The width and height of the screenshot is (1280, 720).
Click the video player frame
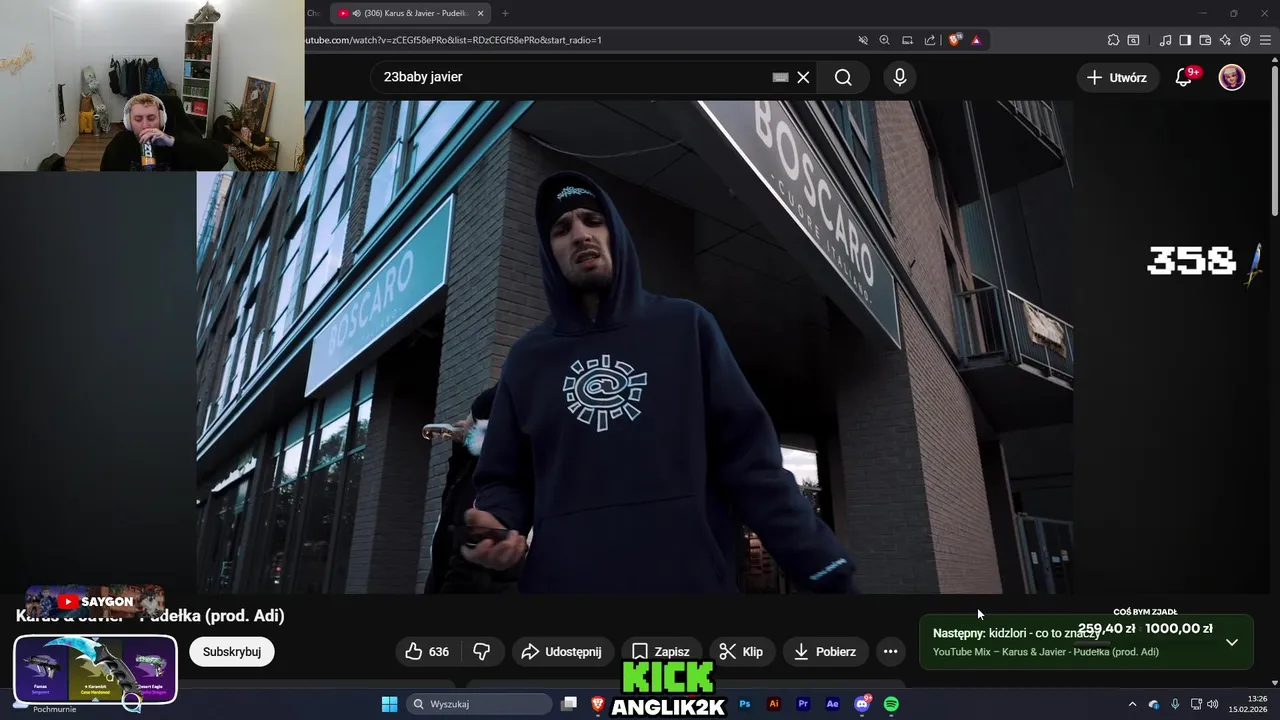[635, 346]
